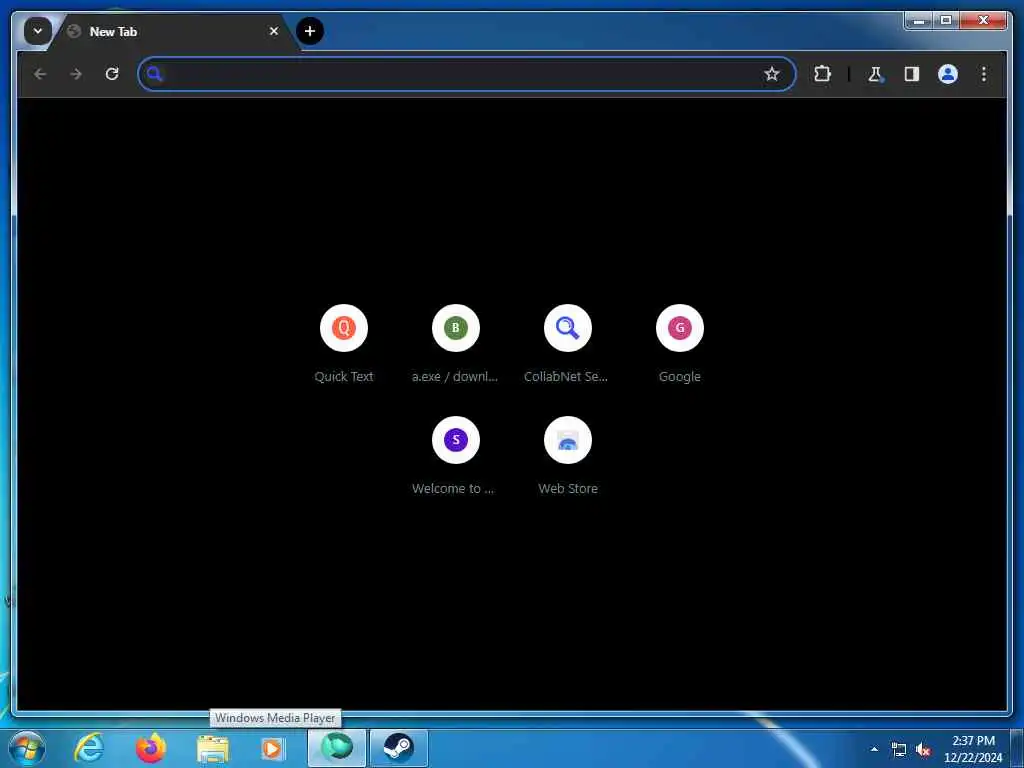Close the browser window
This screenshot has width=1024, height=768.
(984, 21)
